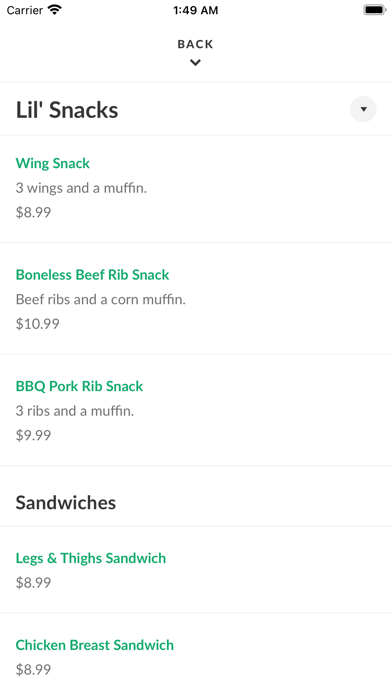This screenshot has width=392, height=696.
Task: Tap the Beef ribs and corn muffin description
Action: tap(101, 299)
